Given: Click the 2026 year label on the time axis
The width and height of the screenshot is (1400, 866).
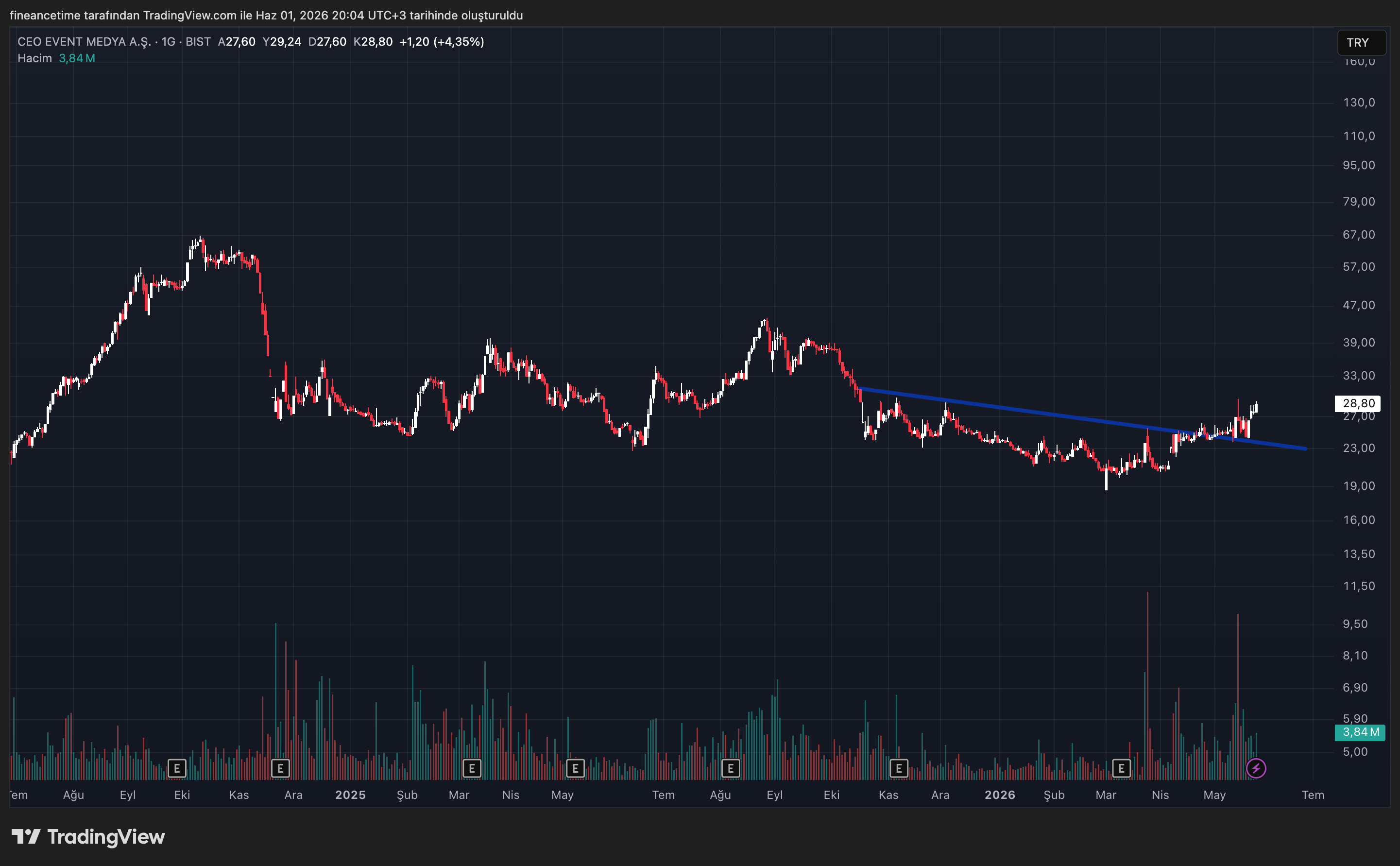Looking at the screenshot, I should pyautogui.click(x=1000, y=795).
